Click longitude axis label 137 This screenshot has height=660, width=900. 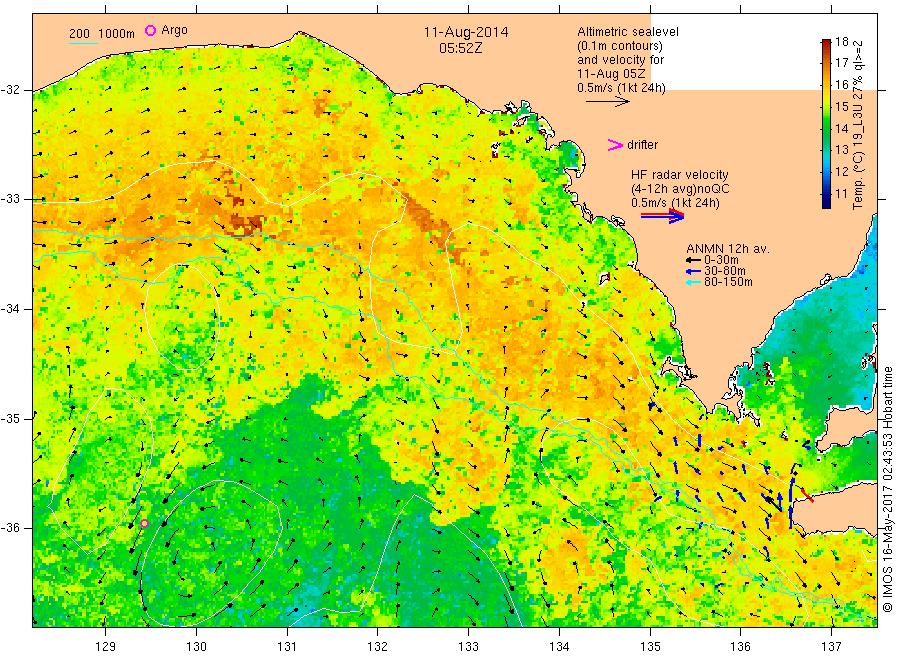[x=831, y=646]
